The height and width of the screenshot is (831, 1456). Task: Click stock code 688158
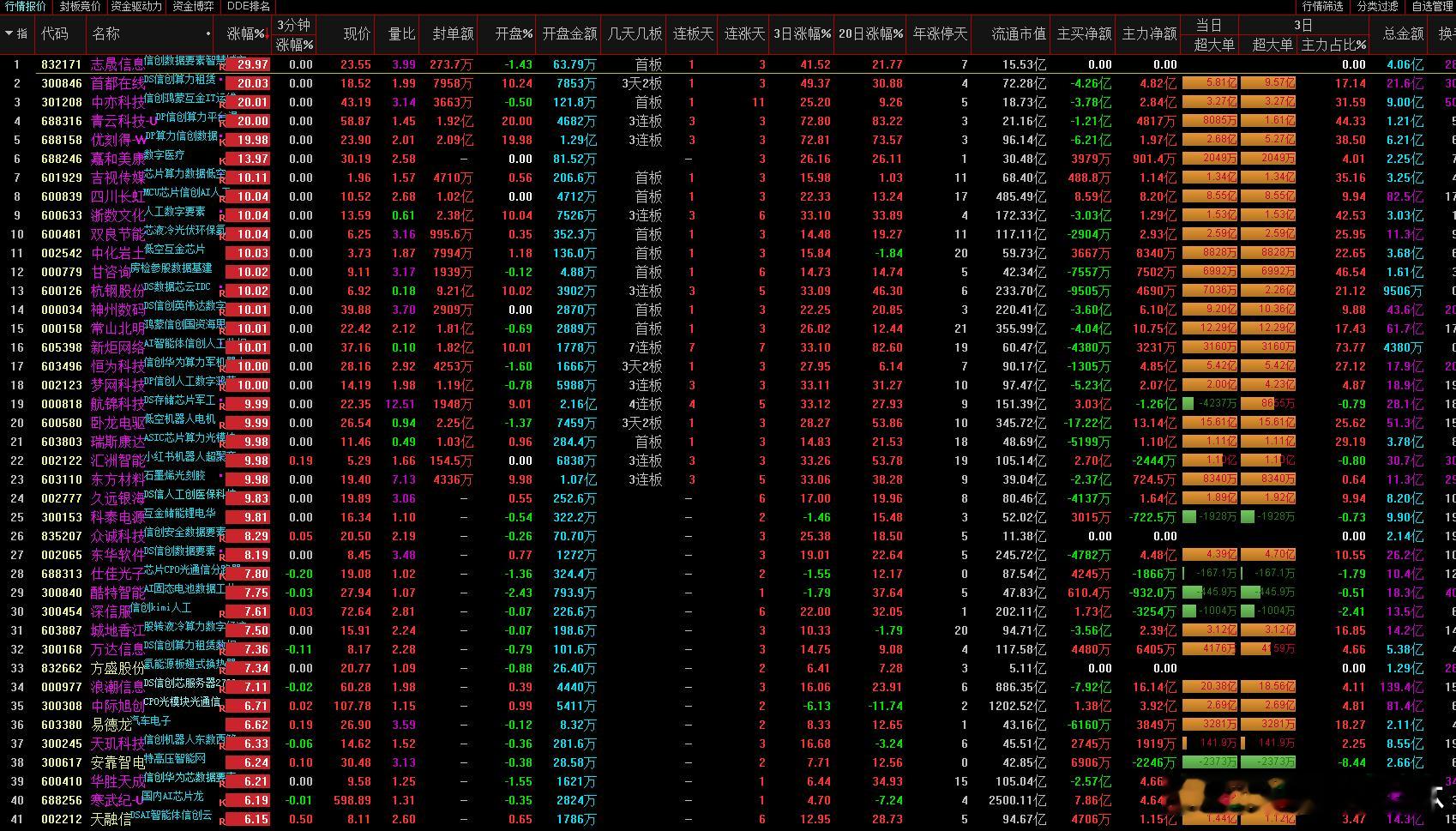coord(62,140)
